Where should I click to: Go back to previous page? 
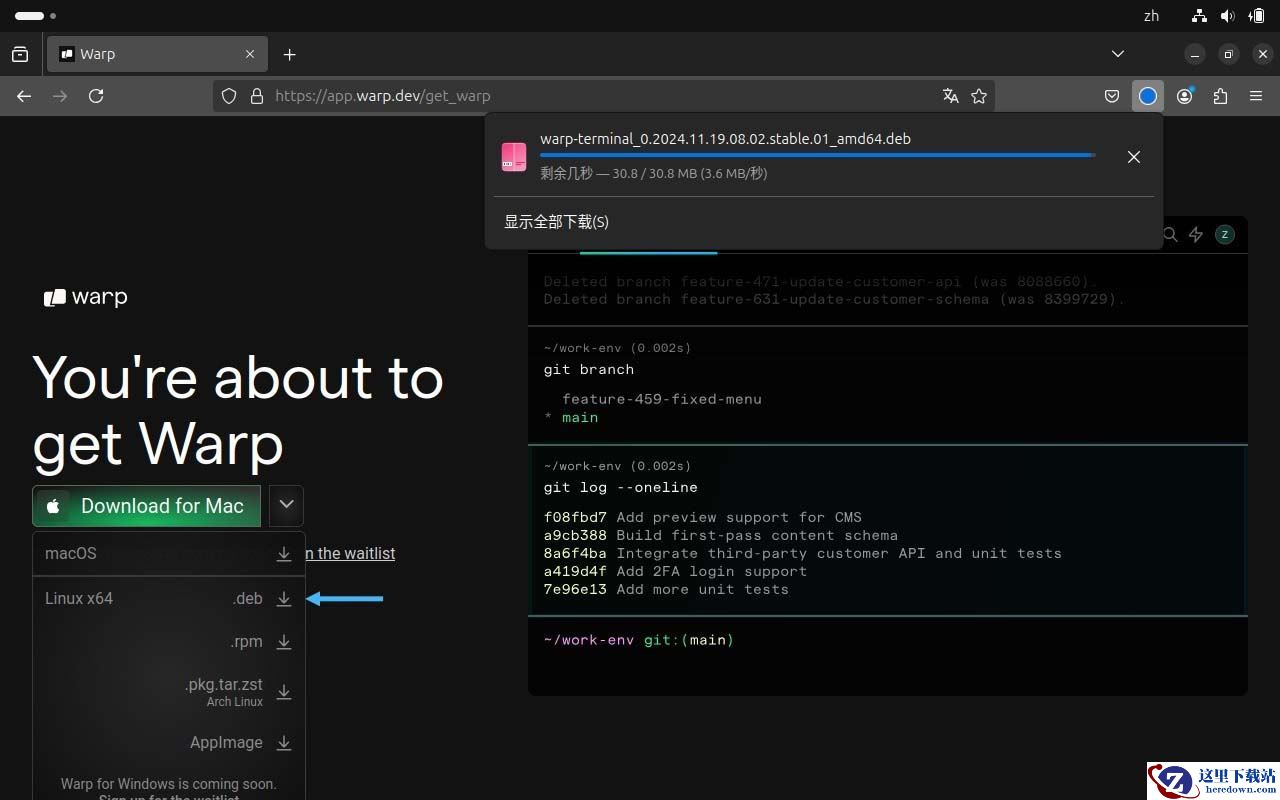pos(24,96)
